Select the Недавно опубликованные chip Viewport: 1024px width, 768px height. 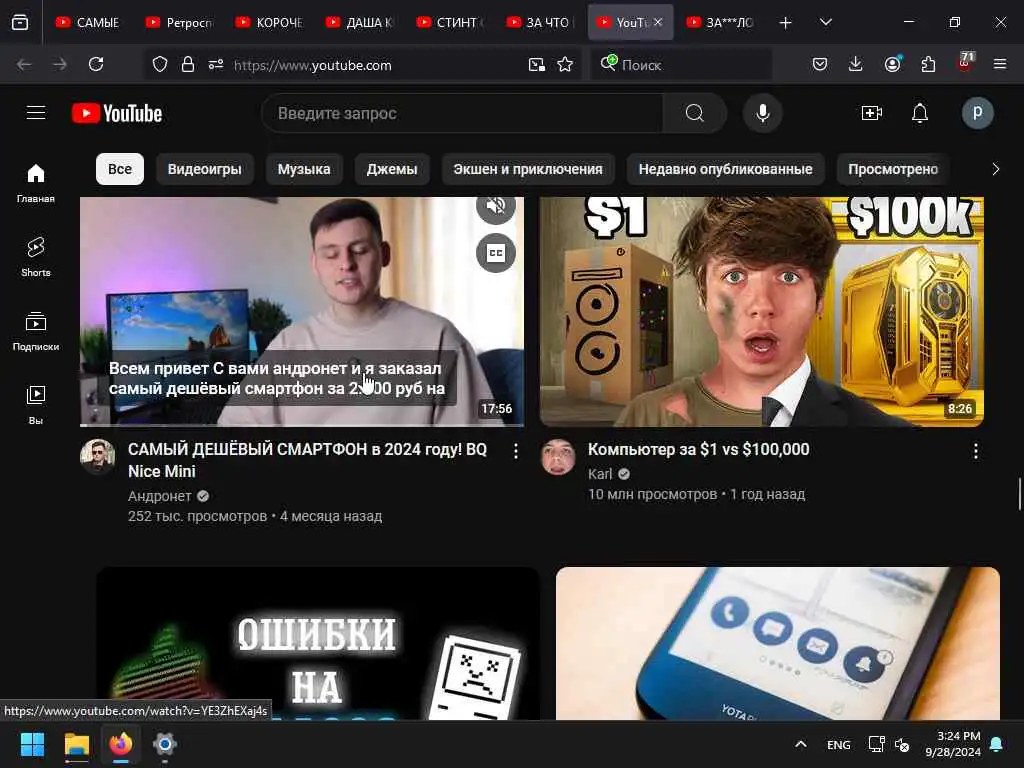pos(725,169)
